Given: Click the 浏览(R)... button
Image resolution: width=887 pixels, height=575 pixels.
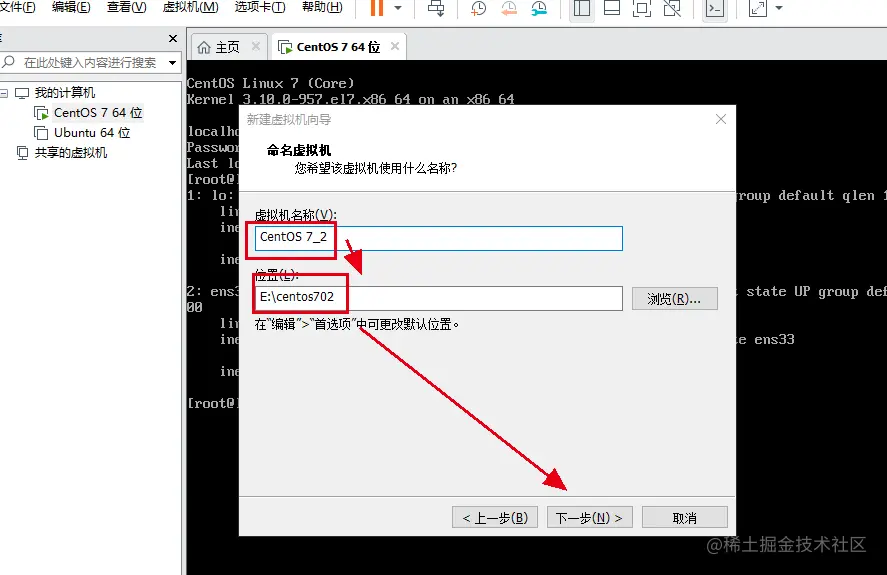Looking at the screenshot, I should point(674,298).
